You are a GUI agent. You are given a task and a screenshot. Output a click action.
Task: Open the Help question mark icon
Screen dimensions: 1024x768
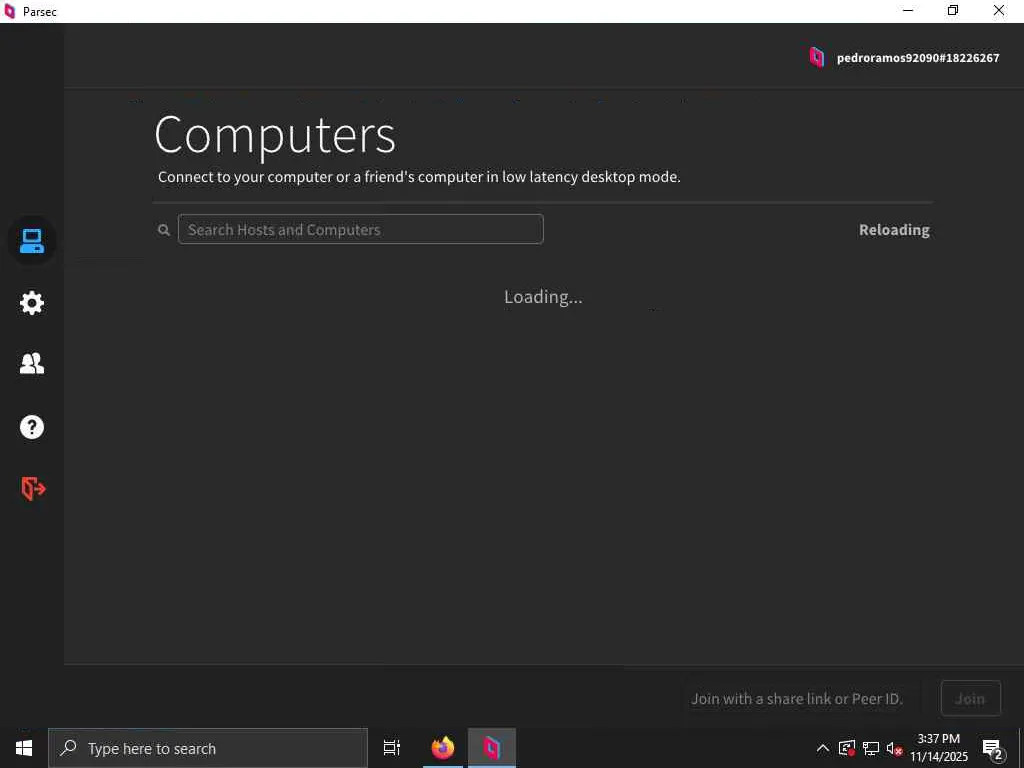[31, 427]
